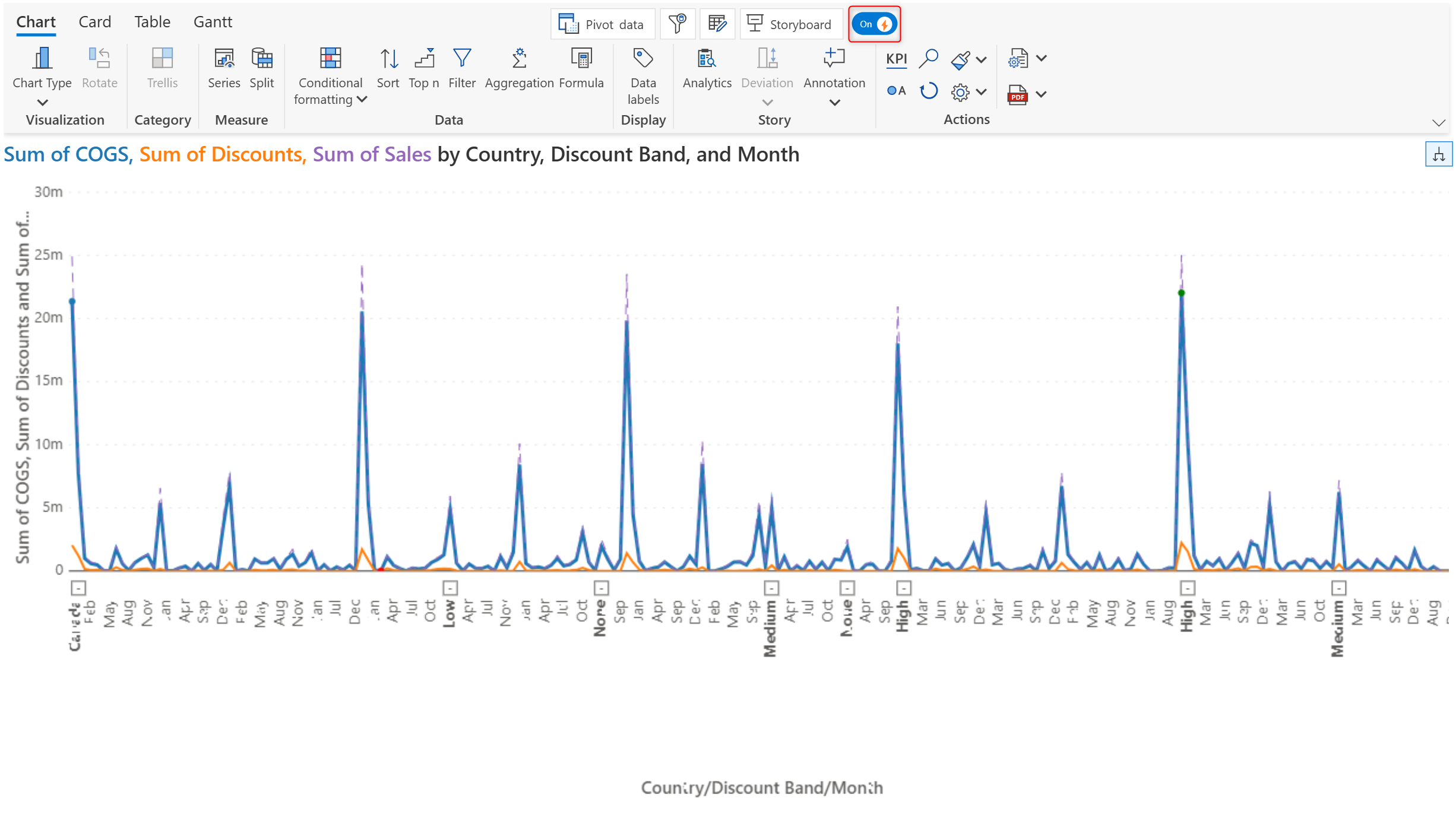
Task: Toggle the On lightning switch
Action: coord(874,24)
